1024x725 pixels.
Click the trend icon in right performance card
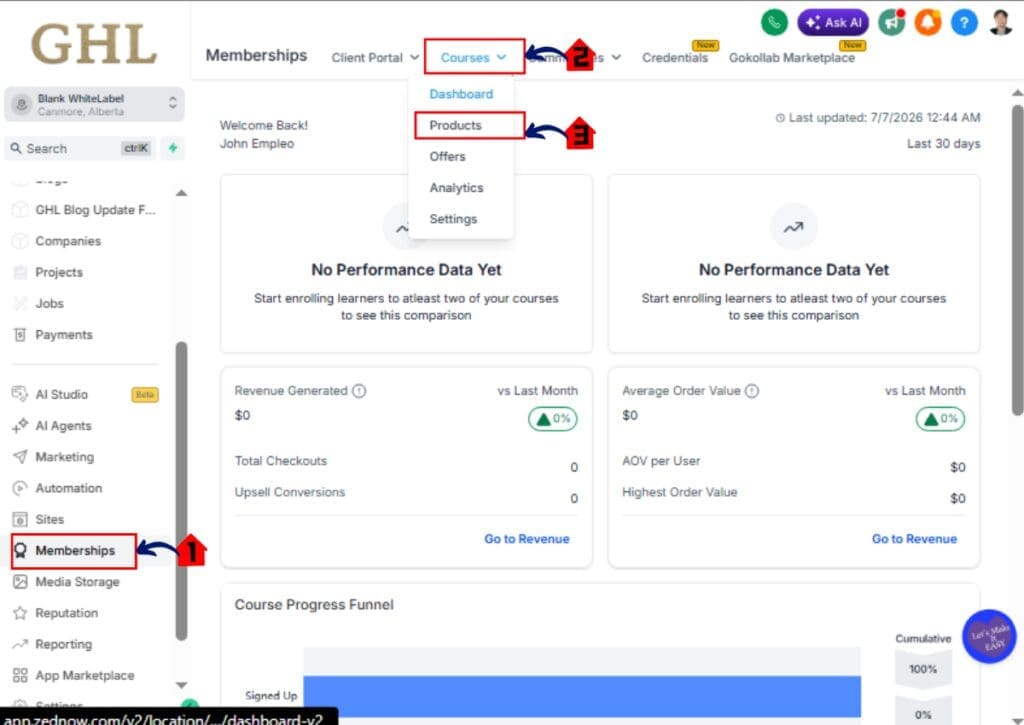point(793,227)
